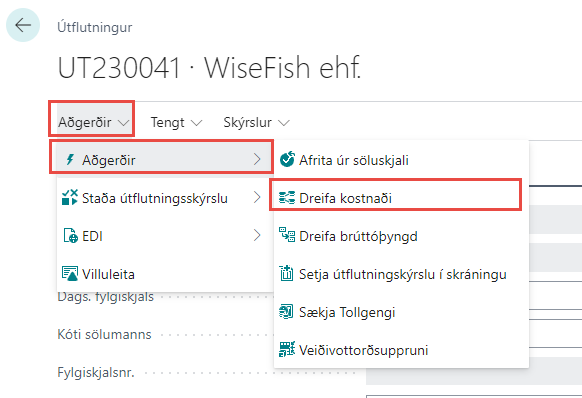This screenshot has height=398, width=582.
Task: Open the Tengt dropdown menu
Action: coord(176,122)
